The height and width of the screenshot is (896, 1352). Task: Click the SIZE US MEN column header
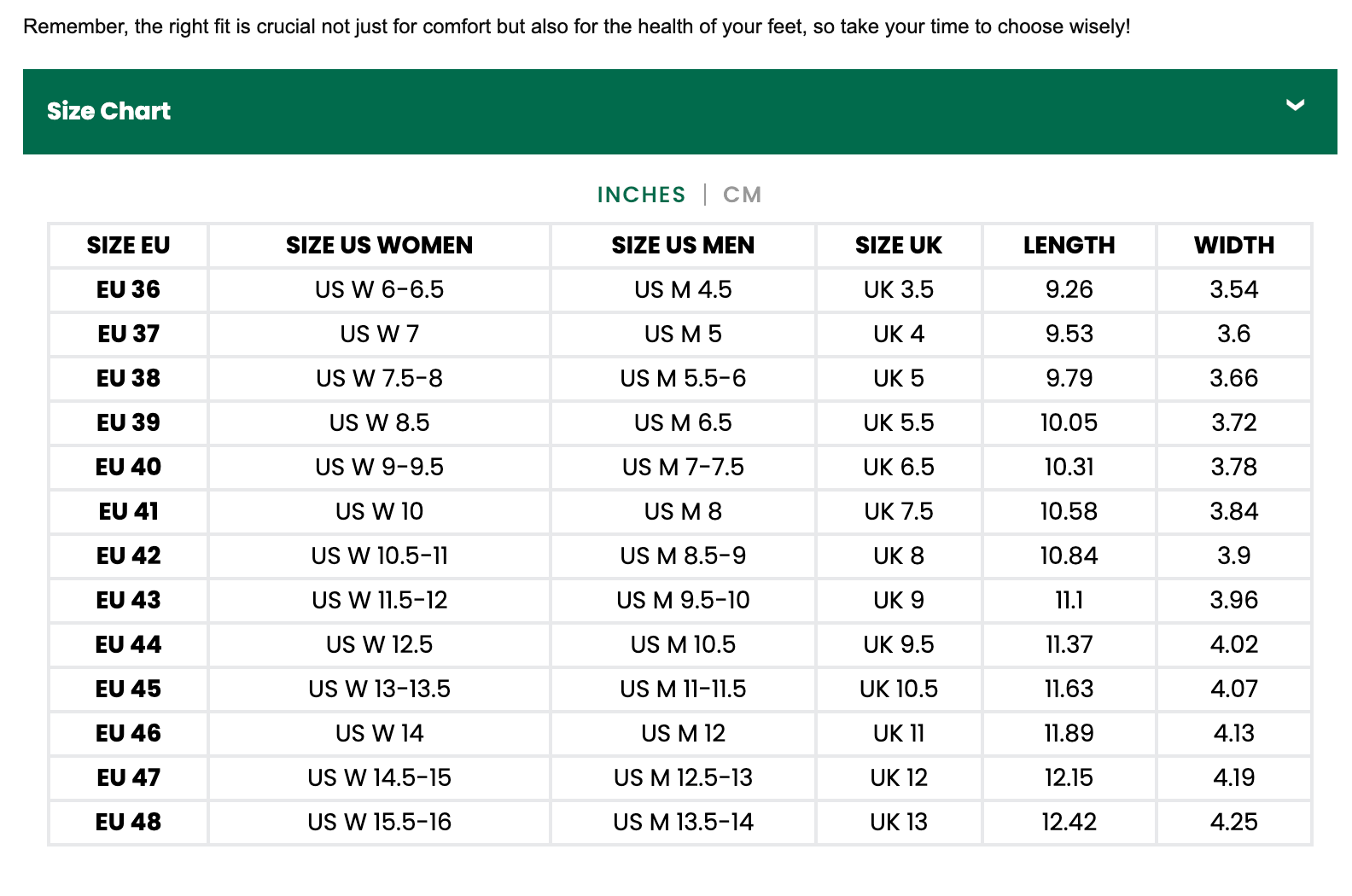pos(683,246)
